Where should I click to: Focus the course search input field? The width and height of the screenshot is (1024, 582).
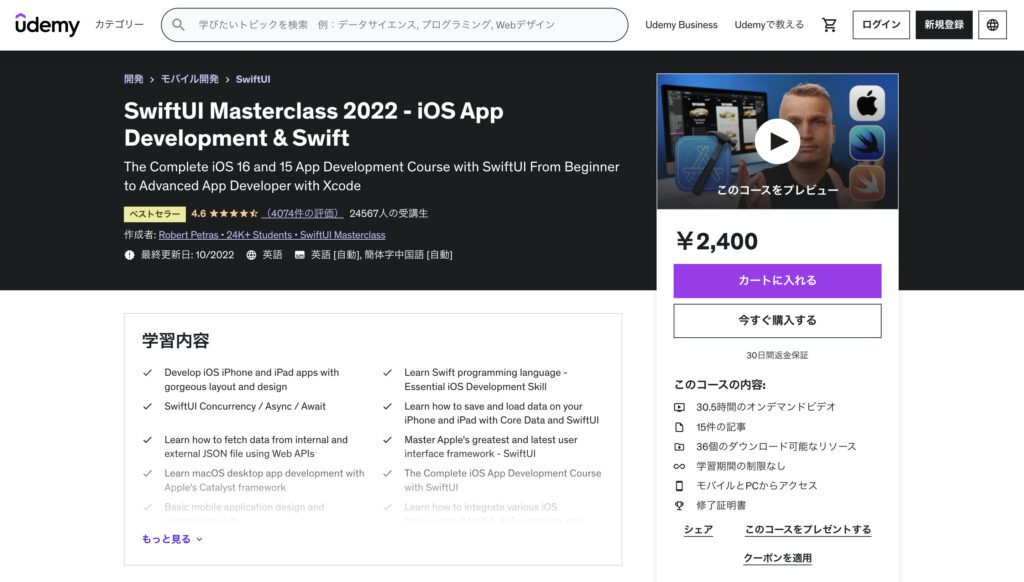click(394, 25)
